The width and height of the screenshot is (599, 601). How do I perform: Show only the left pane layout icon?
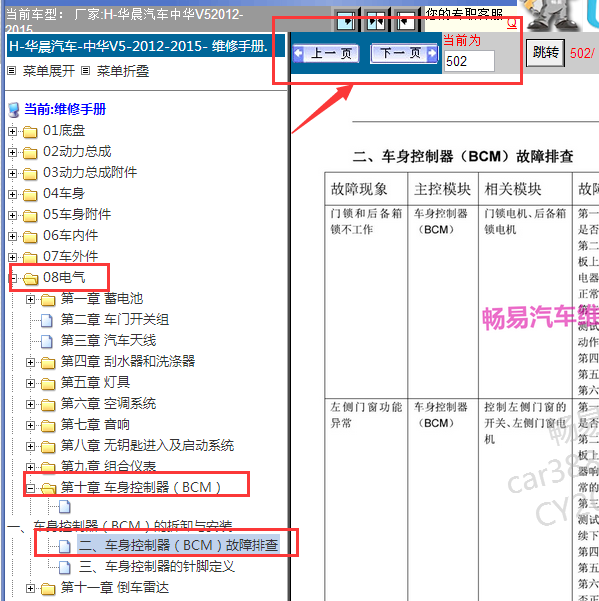346,21
